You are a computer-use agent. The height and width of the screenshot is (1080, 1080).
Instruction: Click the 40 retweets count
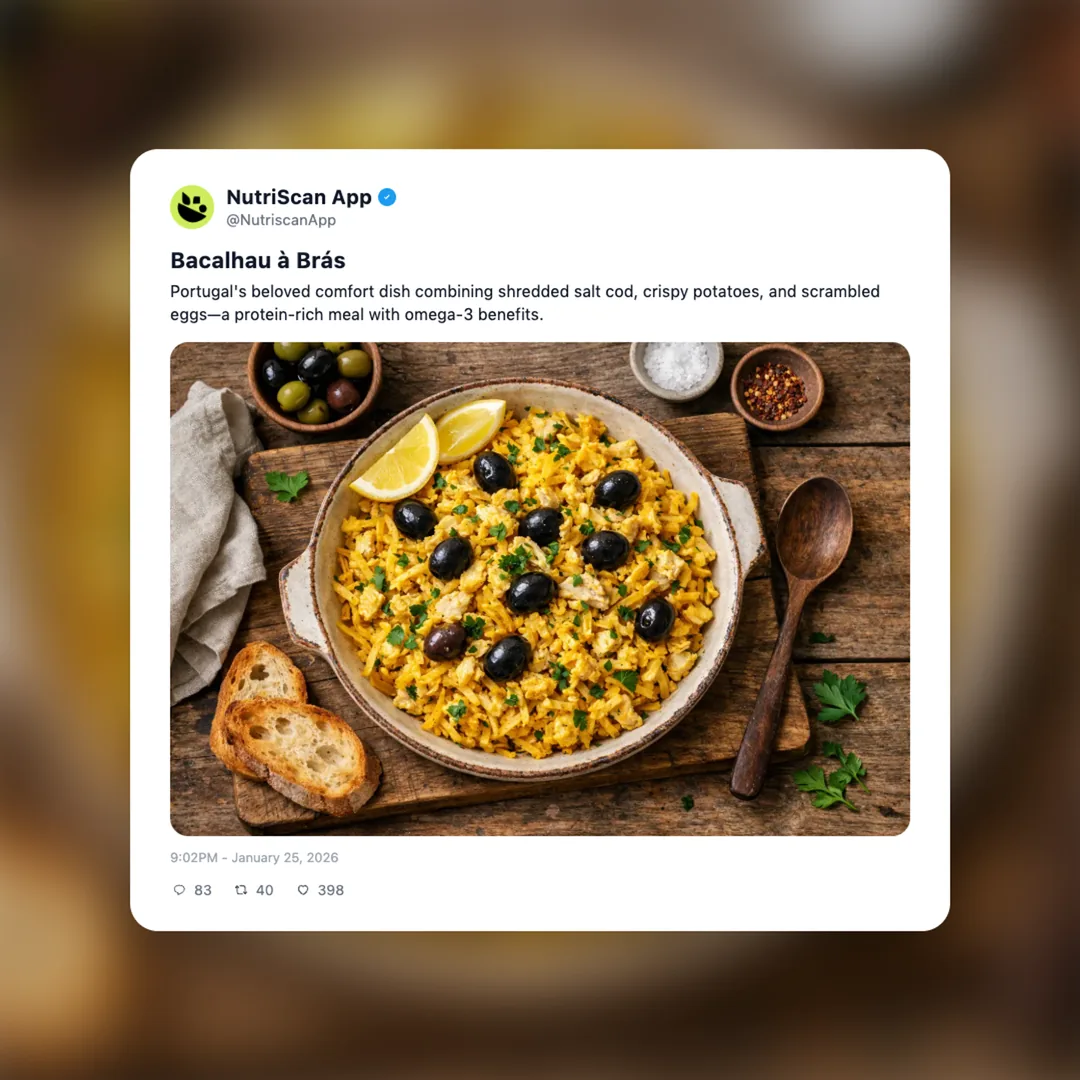(264, 890)
